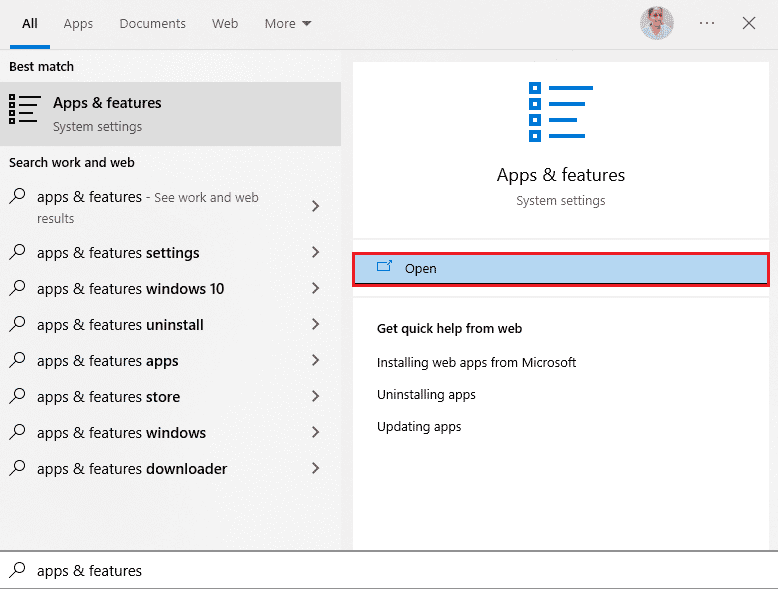Switch to the Web tab
The height and width of the screenshot is (589, 778).
click(x=225, y=23)
